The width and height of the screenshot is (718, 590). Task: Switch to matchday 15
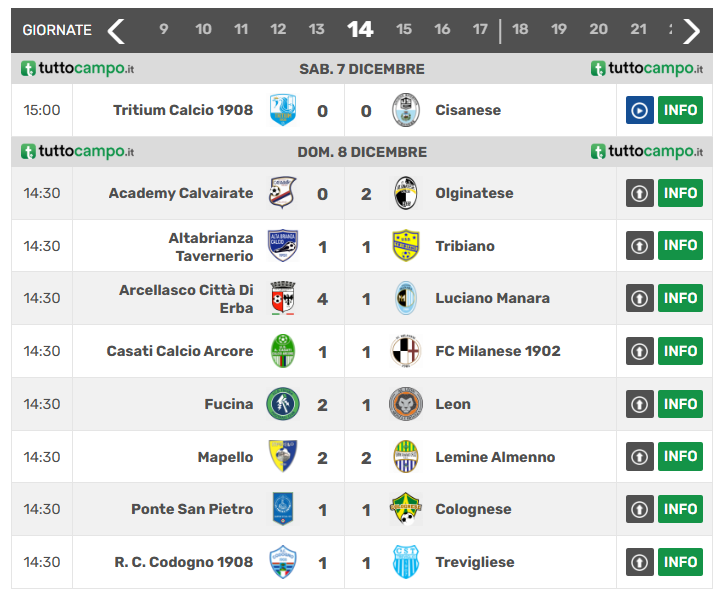[x=404, y=30]
